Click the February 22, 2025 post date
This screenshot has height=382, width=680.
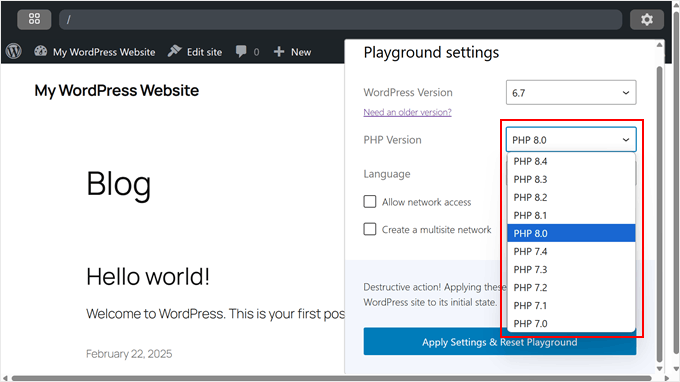tap(129, 354)
